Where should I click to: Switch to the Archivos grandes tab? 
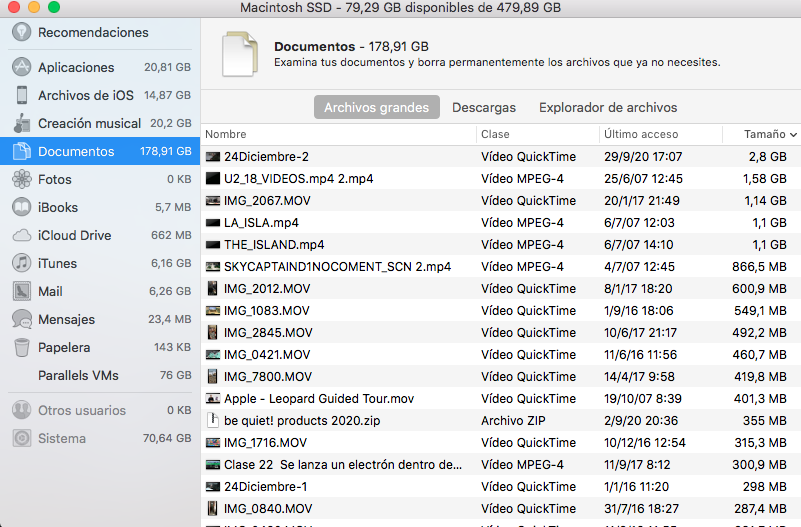(376, 107)
